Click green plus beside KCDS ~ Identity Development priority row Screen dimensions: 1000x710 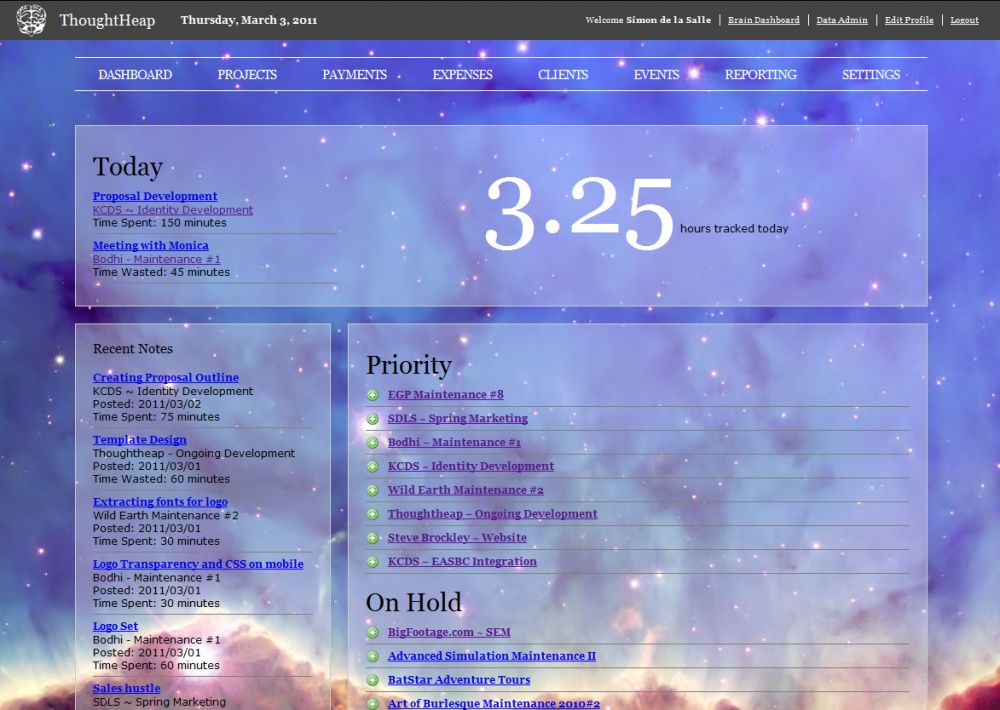372,467
